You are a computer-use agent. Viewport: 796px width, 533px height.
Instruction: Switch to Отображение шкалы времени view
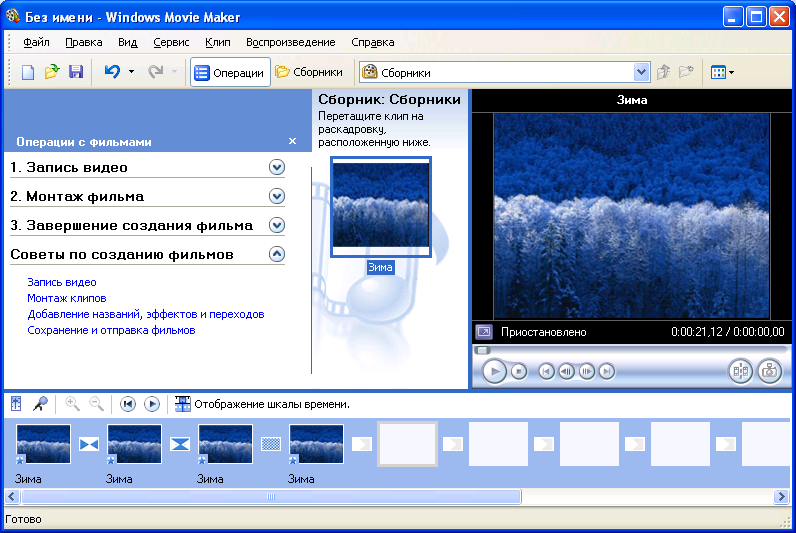click(x=262, y=404)
